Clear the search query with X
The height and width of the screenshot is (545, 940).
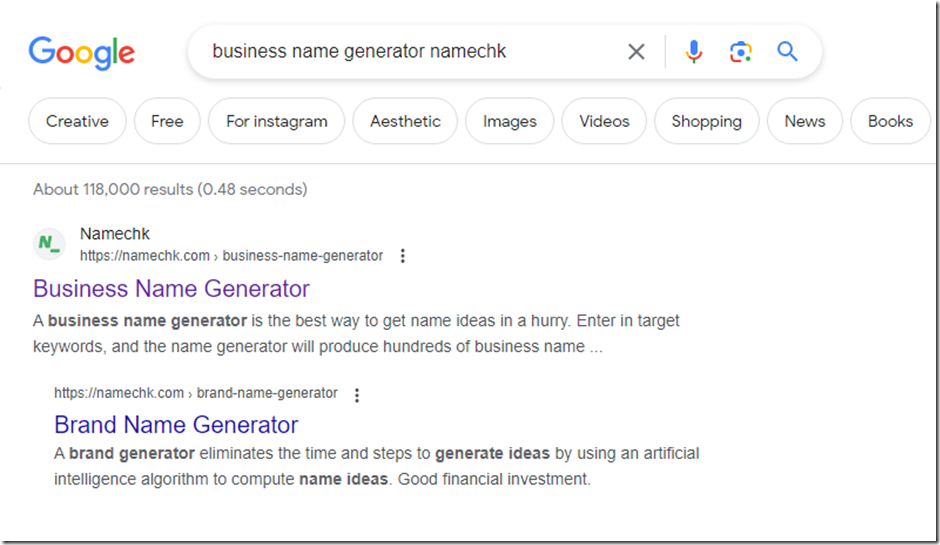636,52
